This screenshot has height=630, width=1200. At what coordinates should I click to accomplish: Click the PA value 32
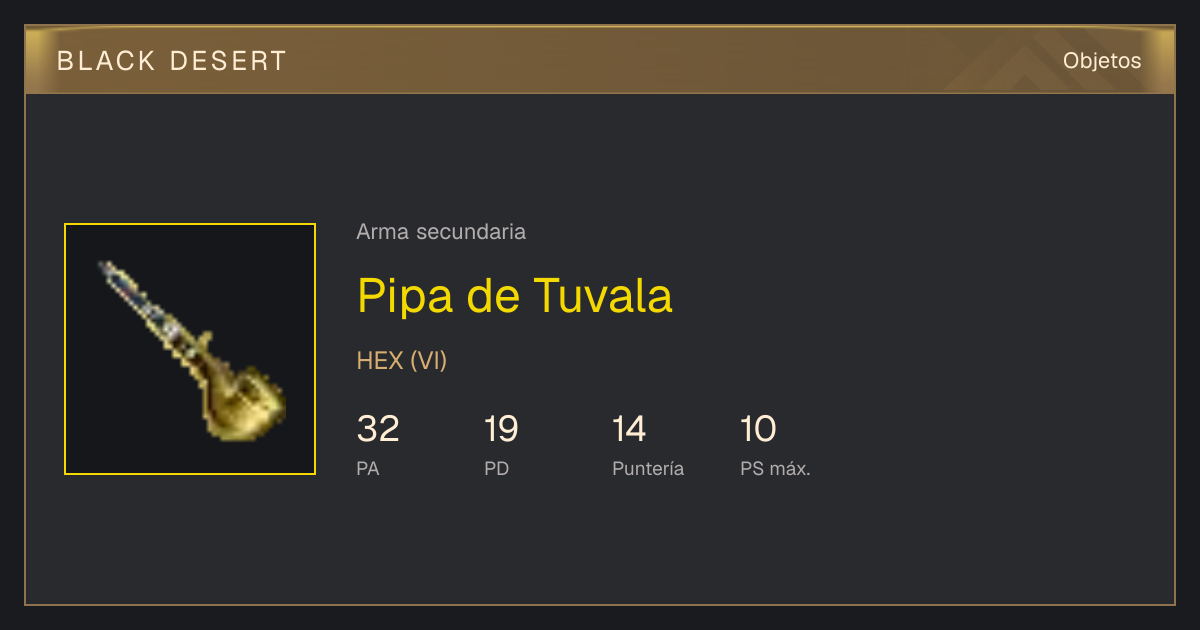point(378,429)
